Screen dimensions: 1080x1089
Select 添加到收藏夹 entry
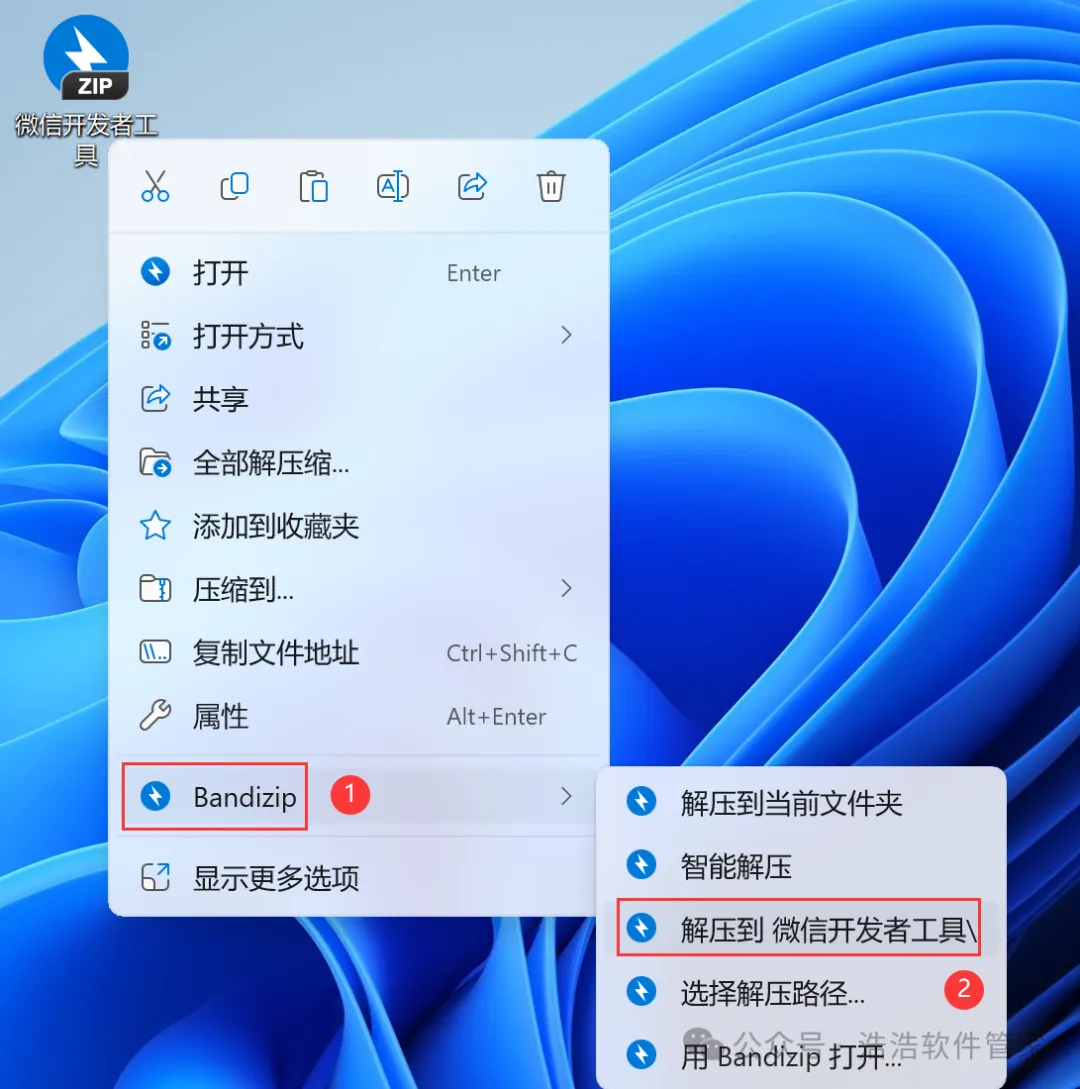click(358, 526)
